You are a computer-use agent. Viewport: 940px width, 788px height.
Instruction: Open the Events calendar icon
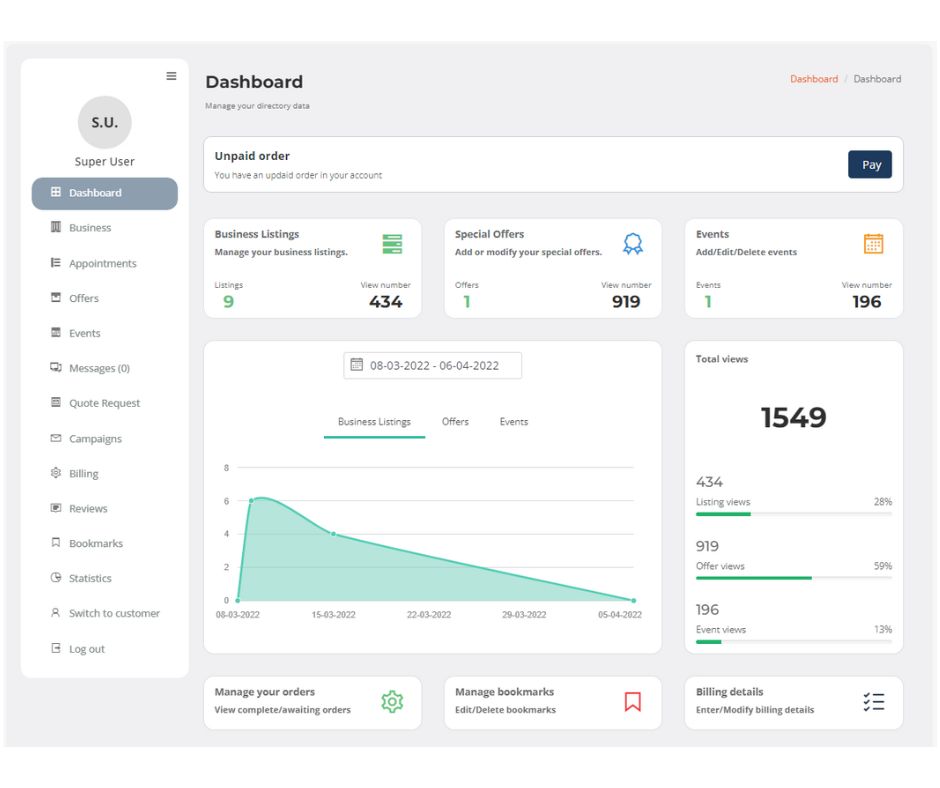873,243
